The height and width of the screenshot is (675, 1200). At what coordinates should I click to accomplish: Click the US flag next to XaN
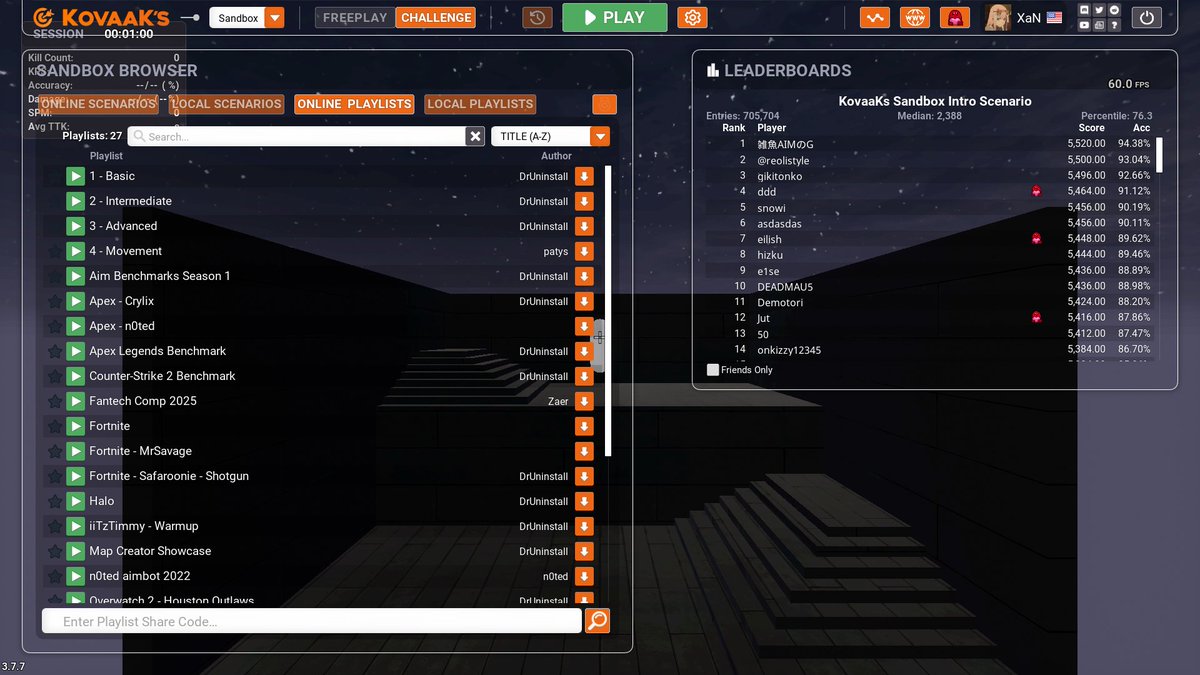[1054, 17]
